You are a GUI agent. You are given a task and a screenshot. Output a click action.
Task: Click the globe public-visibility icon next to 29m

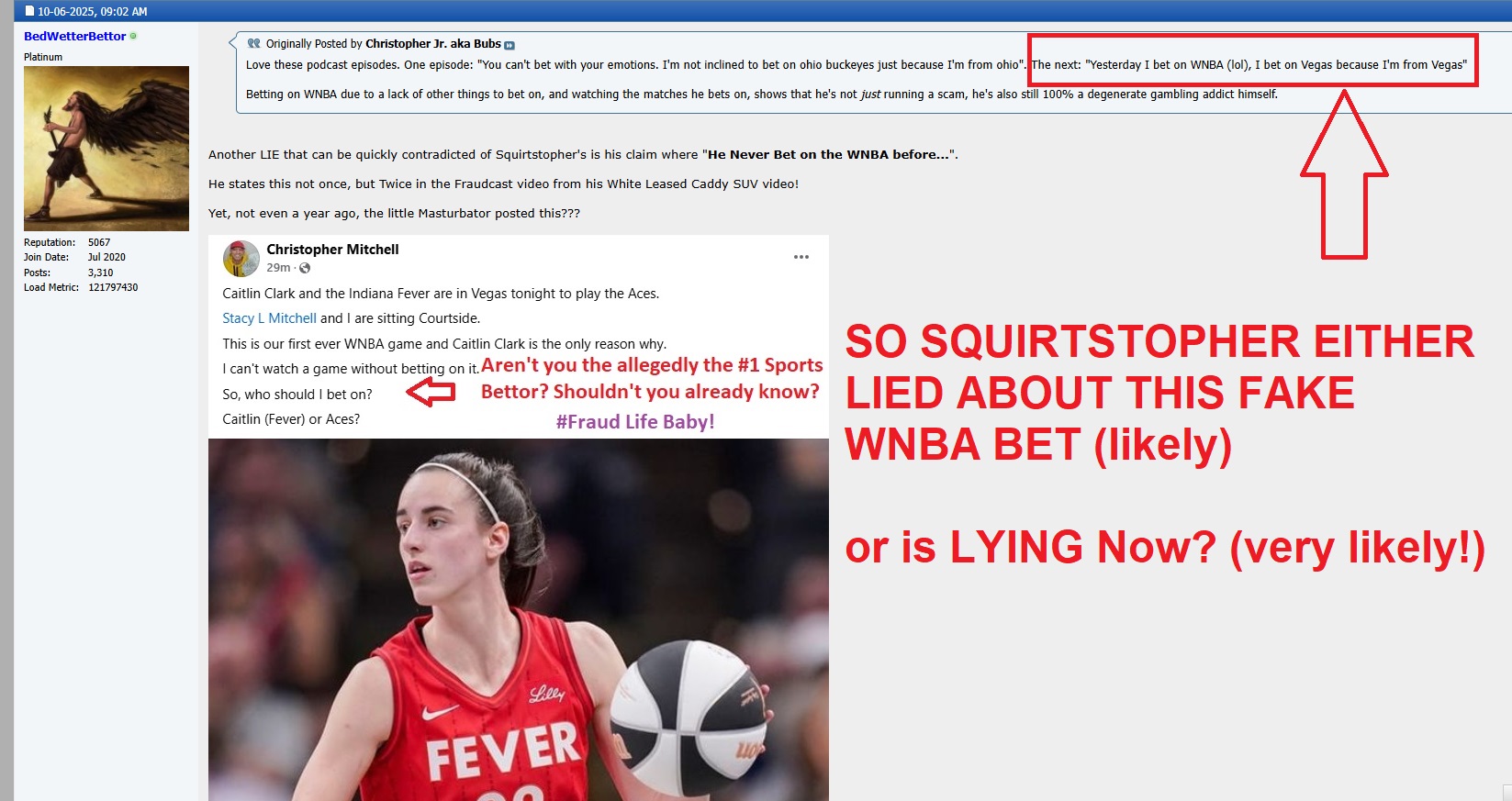click(305, 268)
